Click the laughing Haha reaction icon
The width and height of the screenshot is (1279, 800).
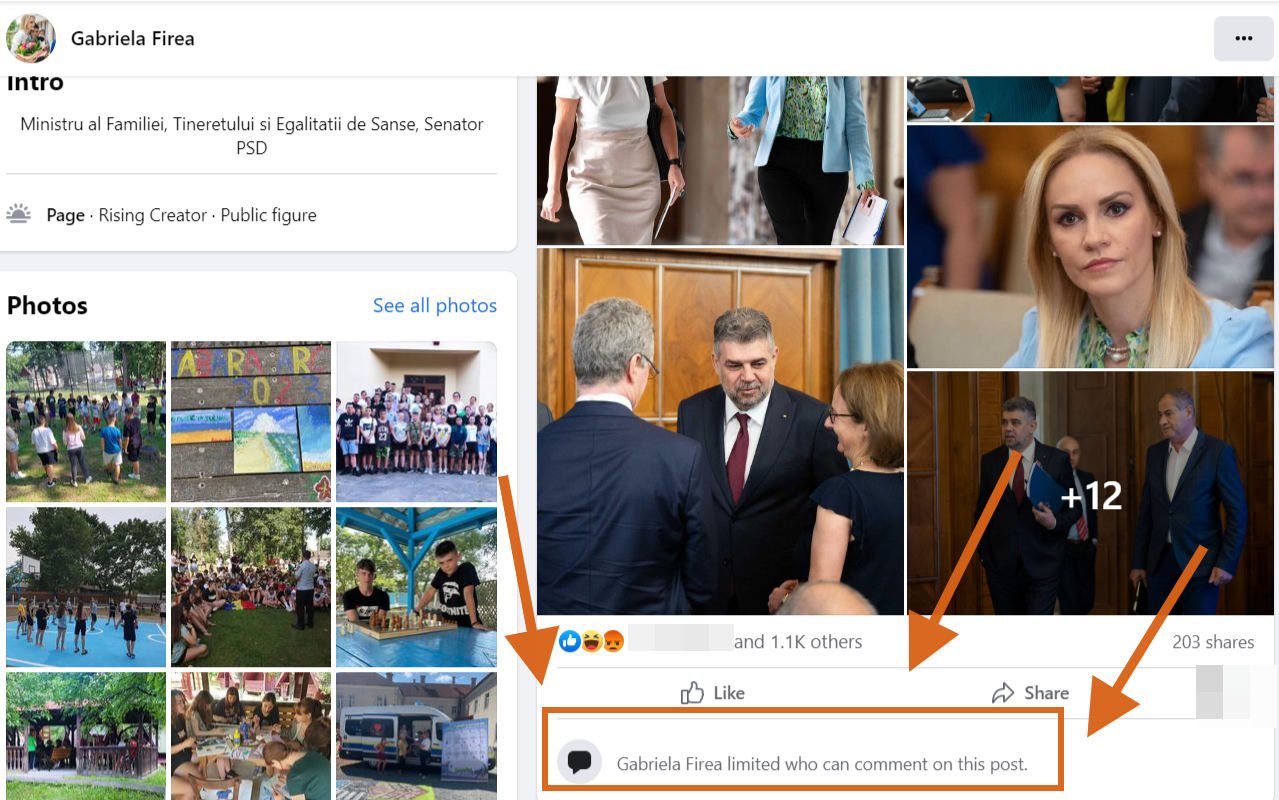click(x=592, y=641)
